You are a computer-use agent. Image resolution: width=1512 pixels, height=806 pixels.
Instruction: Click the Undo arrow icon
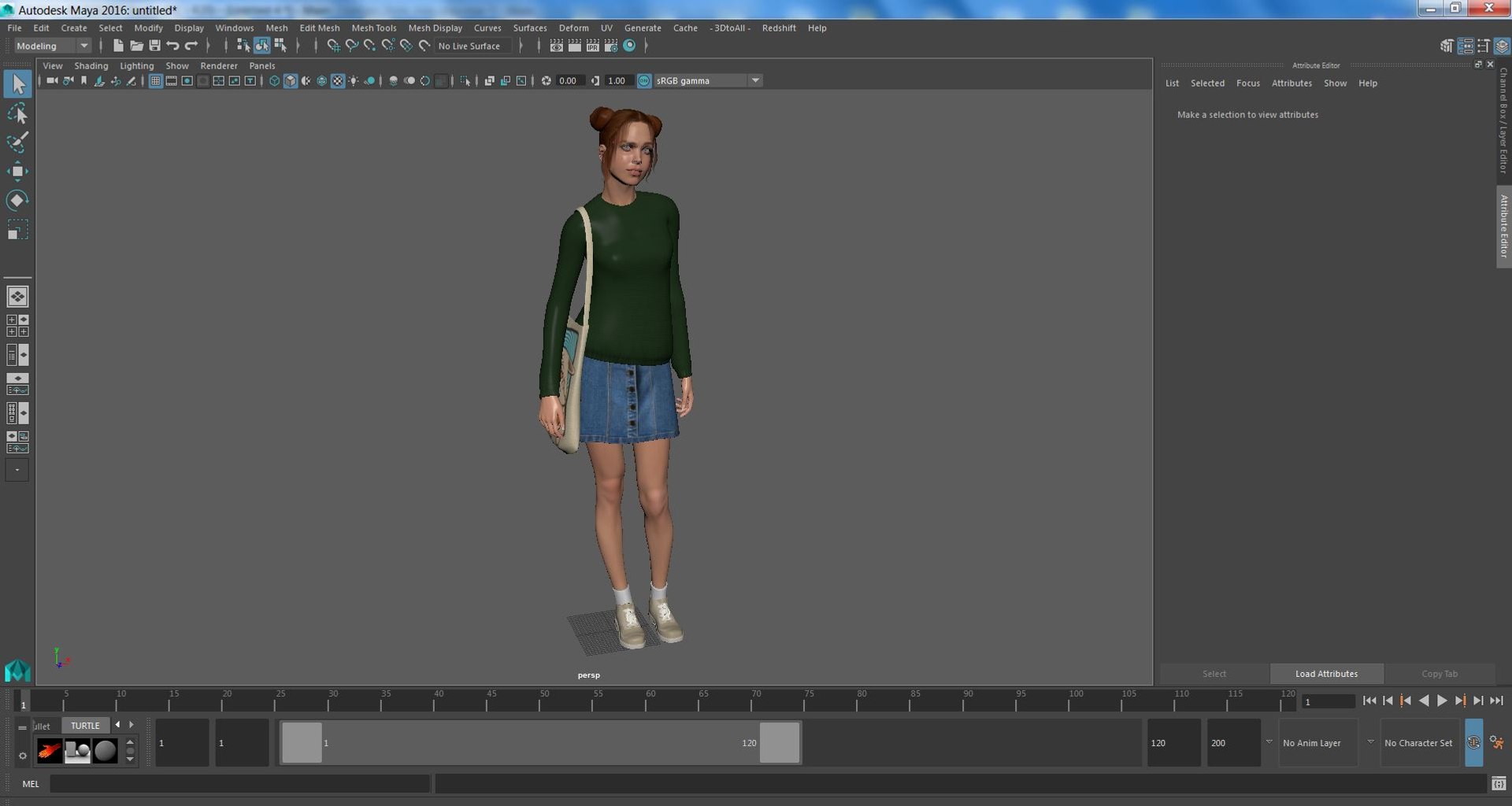[173, 46]
